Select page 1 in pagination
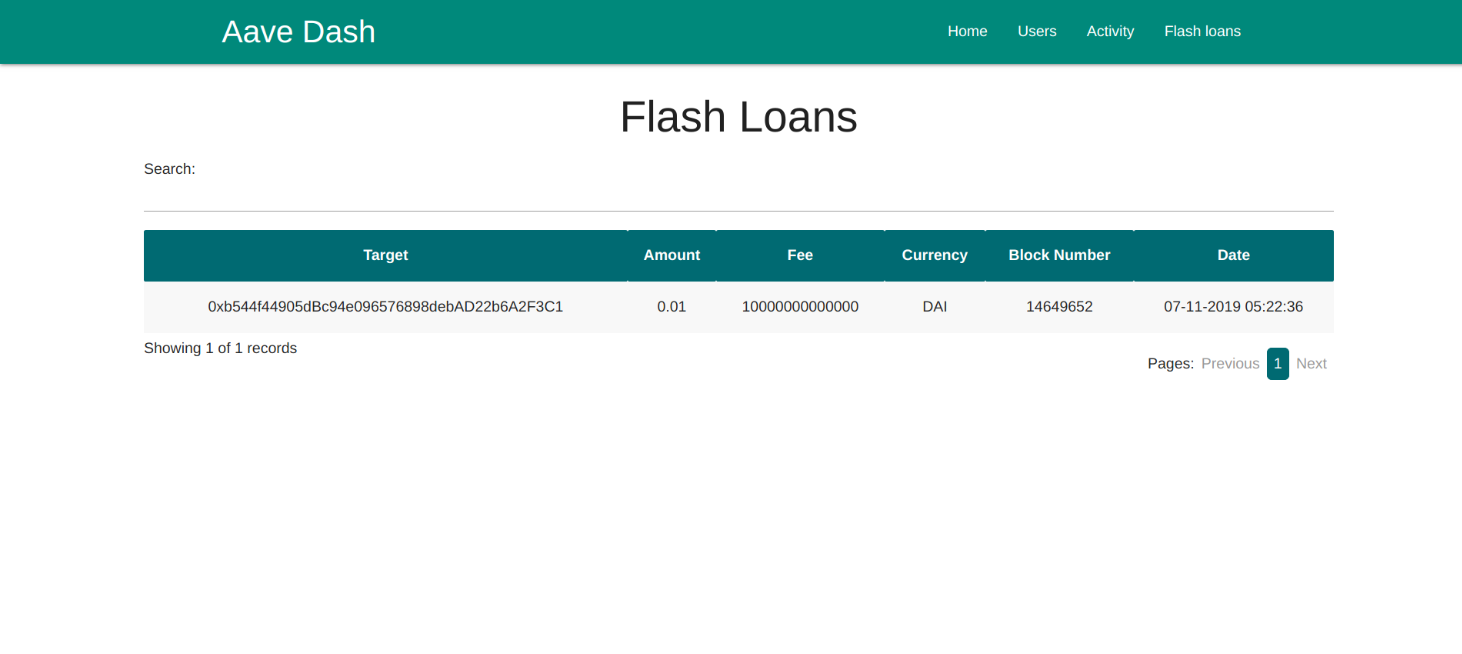Viewport: 1462px width, 654px height. click(1278, 364)
